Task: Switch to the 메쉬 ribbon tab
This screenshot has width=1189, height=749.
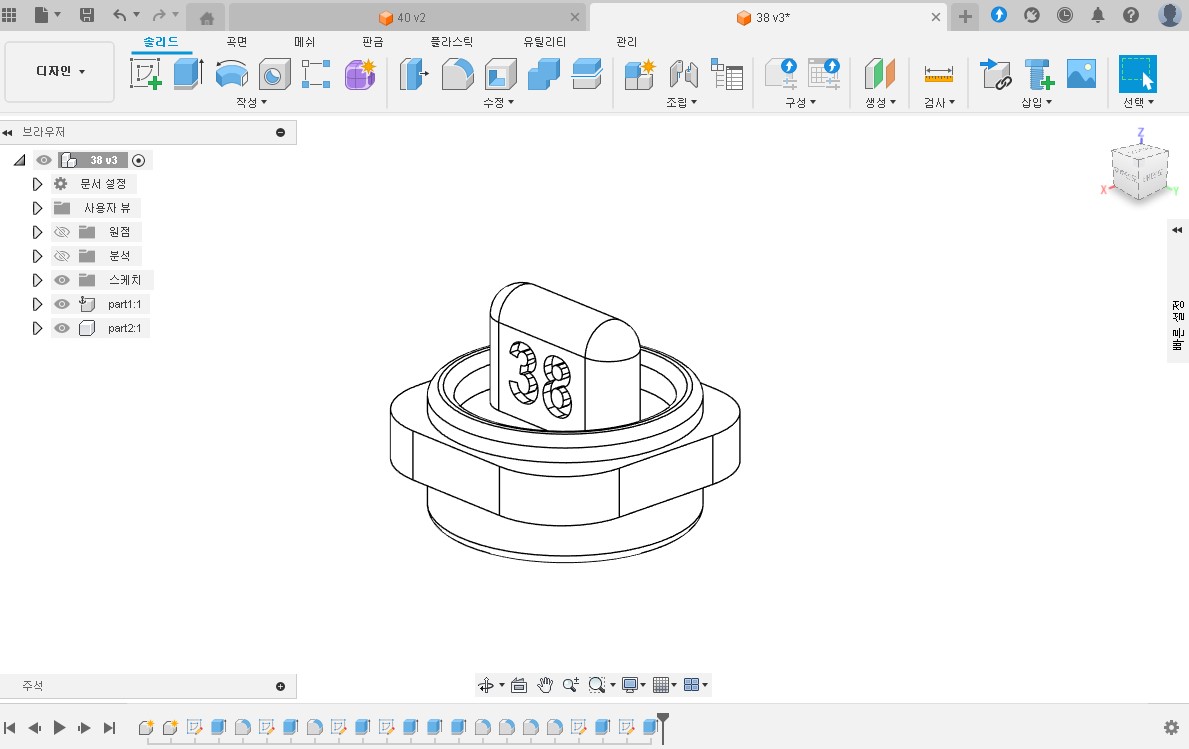Action: click(x=304, y=42)
